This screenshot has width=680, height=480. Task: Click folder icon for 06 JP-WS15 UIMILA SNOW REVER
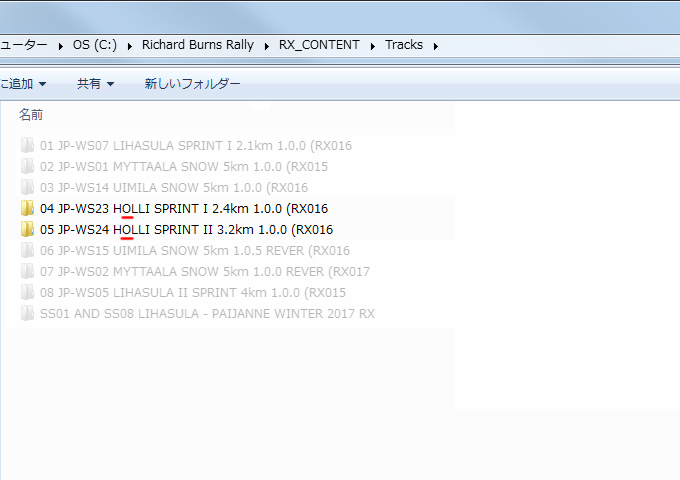pyautogui.click(x=27, y=250)
